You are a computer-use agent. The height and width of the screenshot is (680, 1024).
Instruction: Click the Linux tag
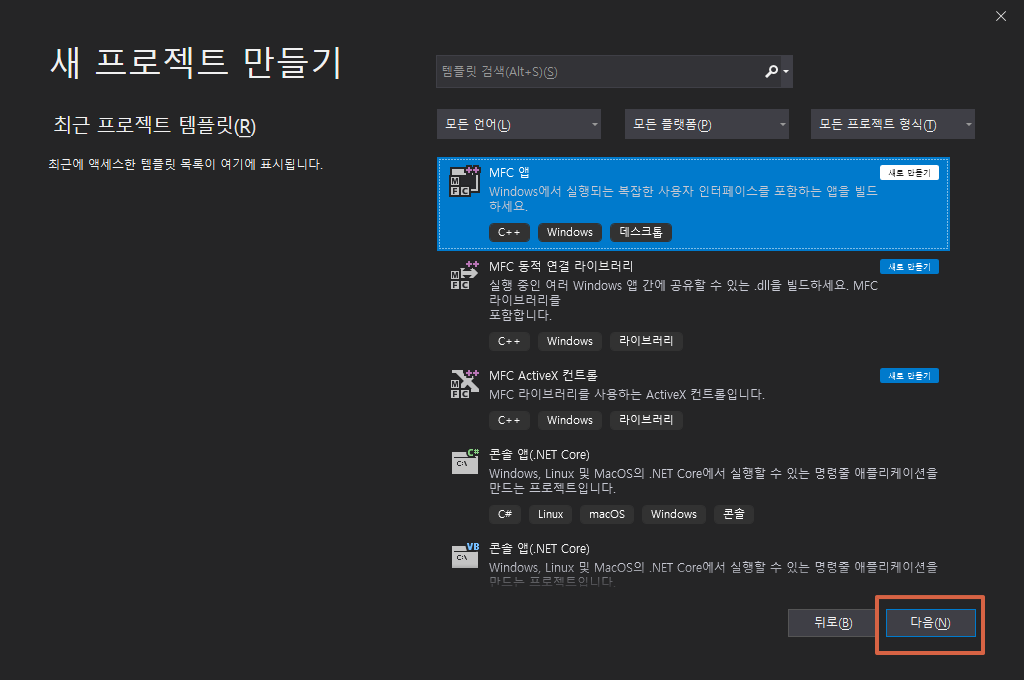[x=551, y=514]
